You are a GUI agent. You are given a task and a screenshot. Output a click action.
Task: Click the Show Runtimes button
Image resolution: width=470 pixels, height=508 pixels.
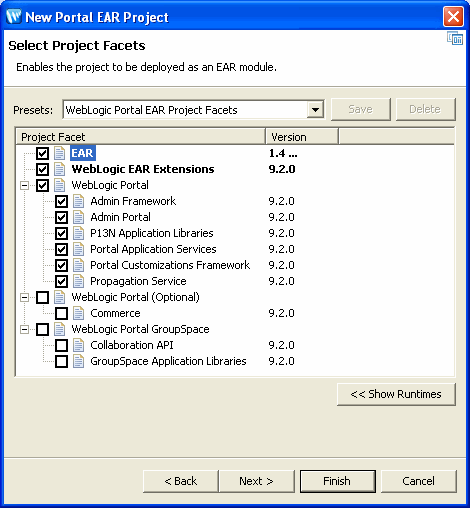click(x=396, y=394)
